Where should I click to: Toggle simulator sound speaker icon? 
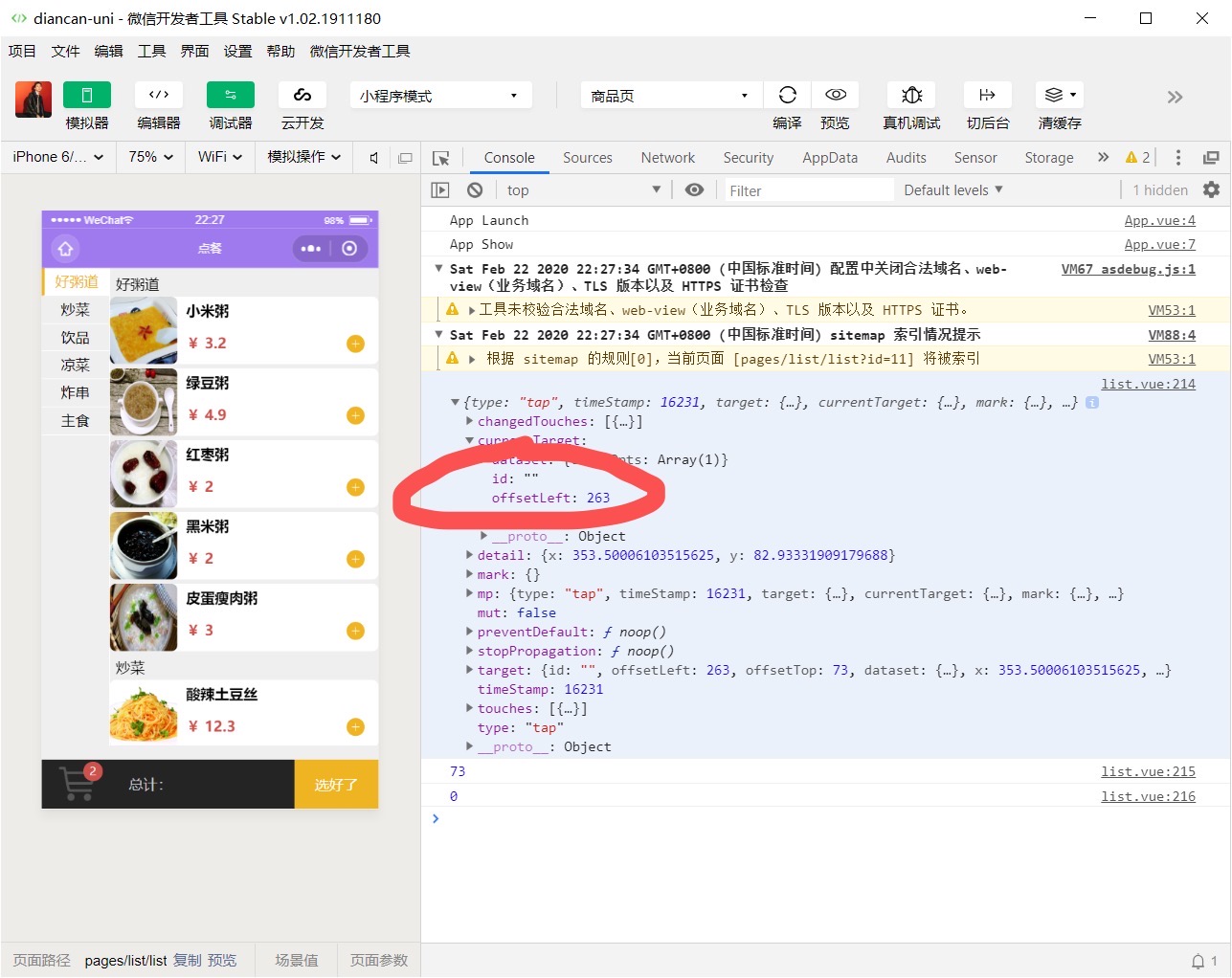pos(374,158)
